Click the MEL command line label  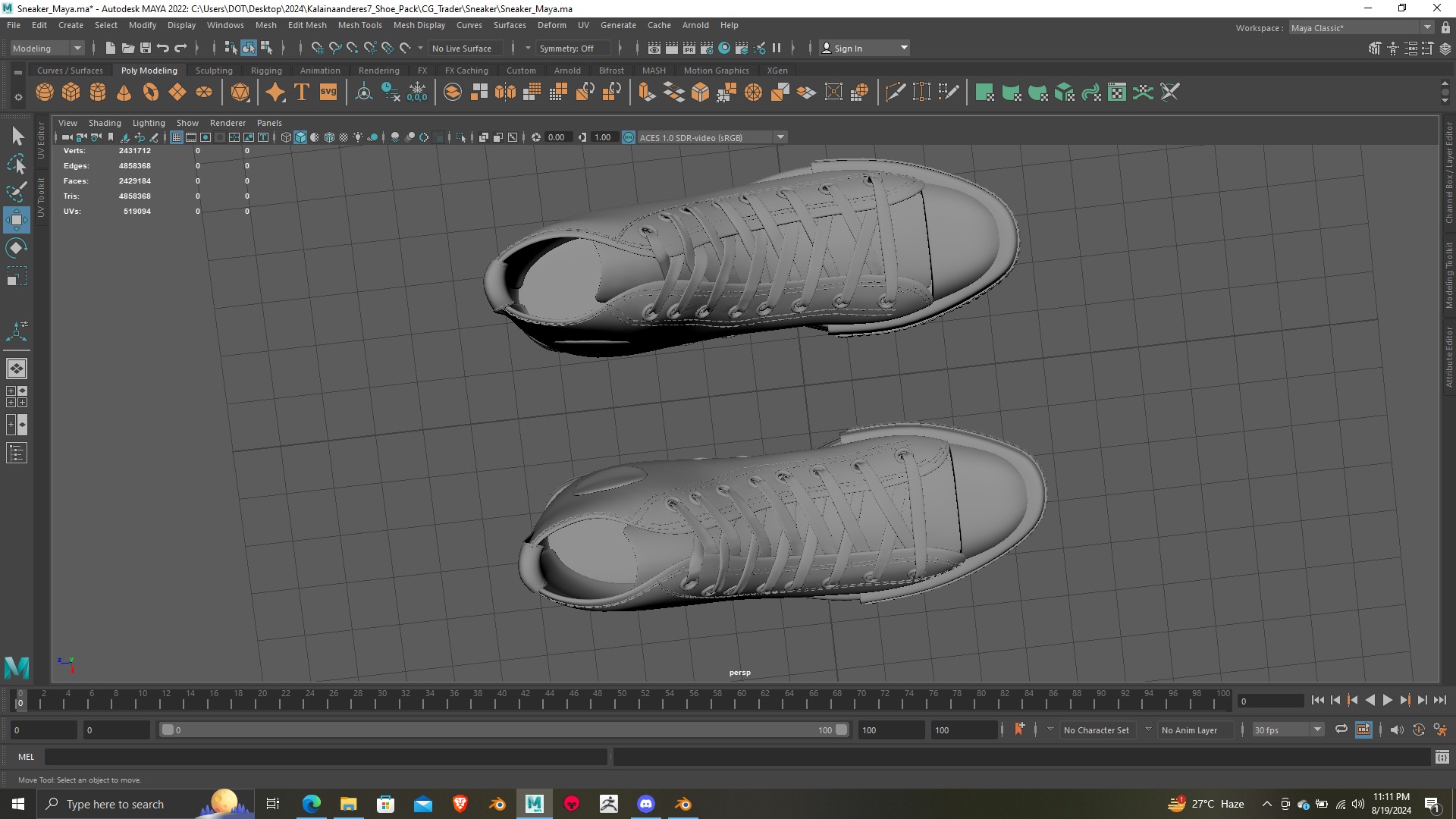(26, 757)
